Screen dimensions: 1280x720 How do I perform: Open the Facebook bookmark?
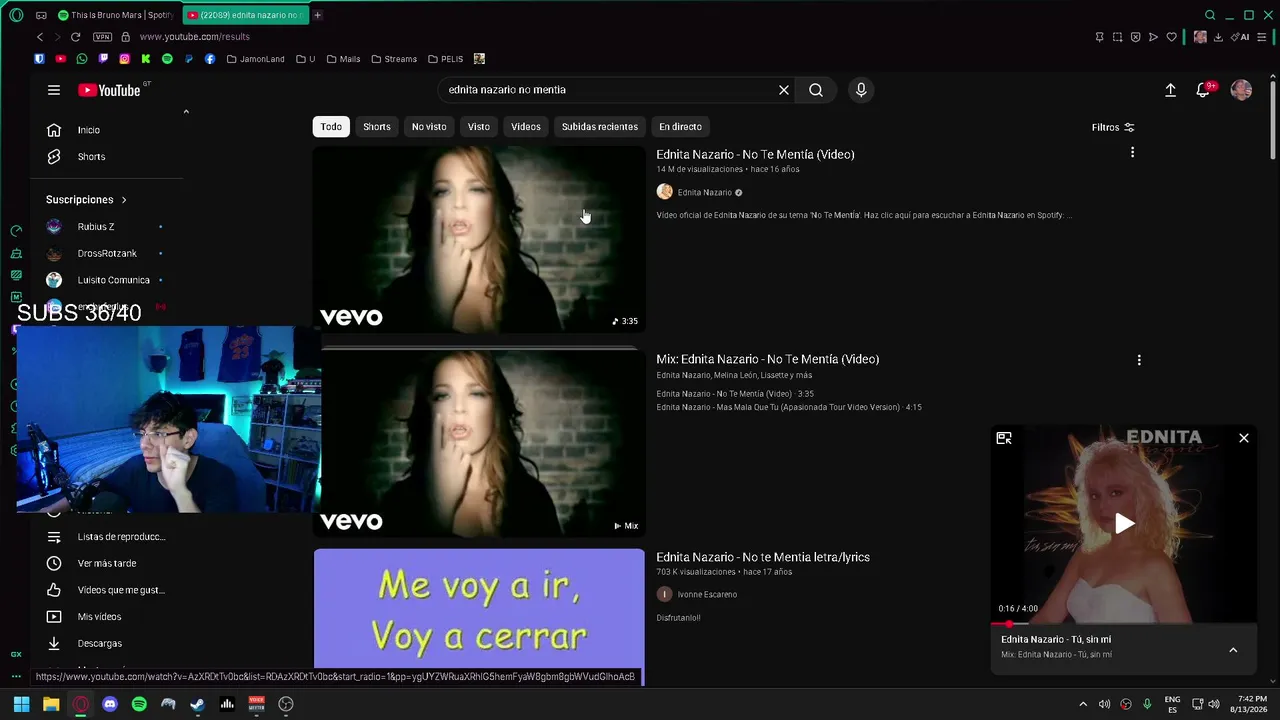click(x=209, y=59)
